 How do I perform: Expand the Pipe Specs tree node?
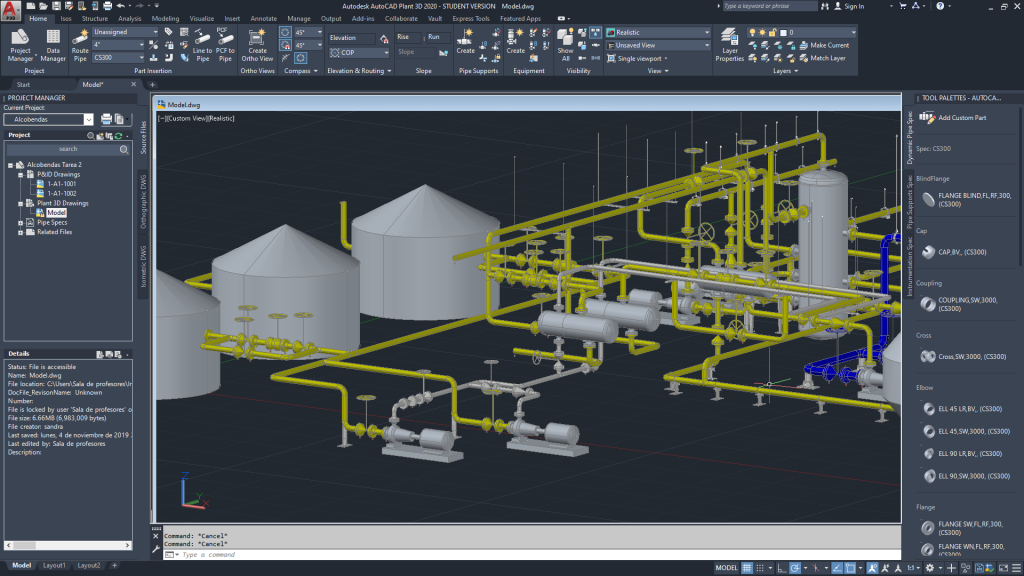20,223
